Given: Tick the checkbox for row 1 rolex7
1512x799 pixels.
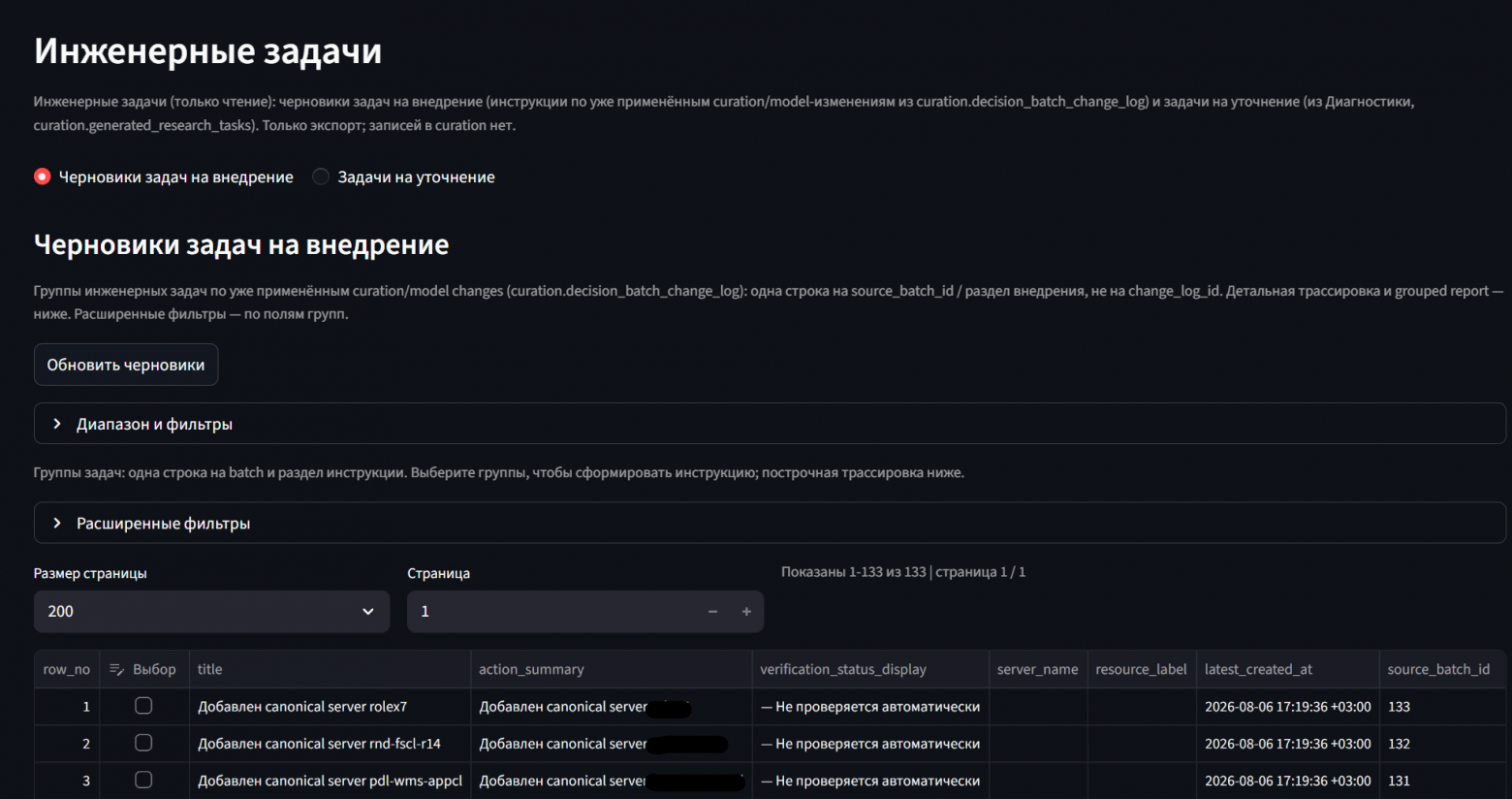Looking at the screenshot, I should point(143,706).
